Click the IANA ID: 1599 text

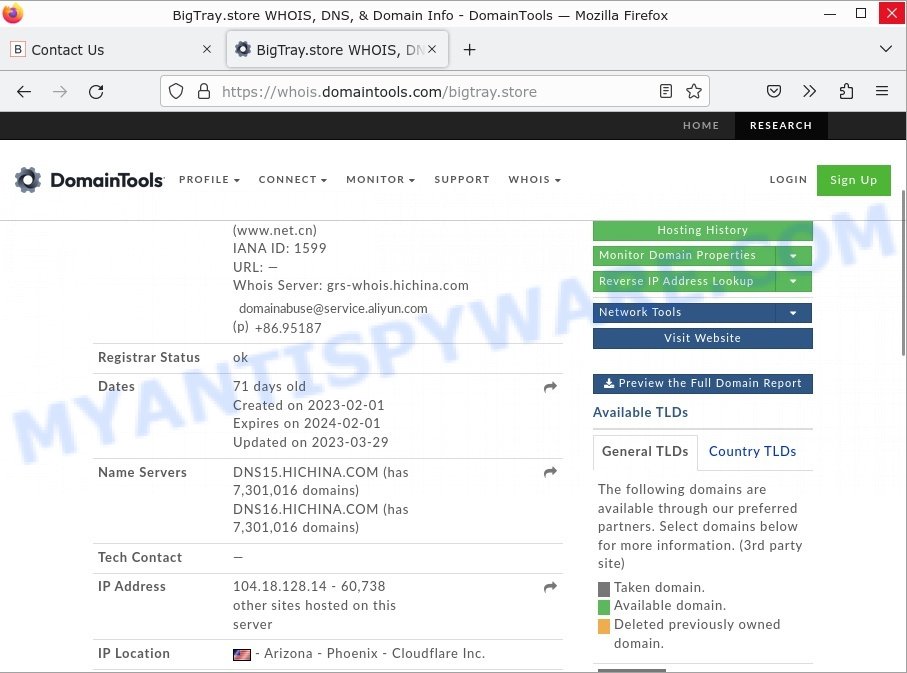(279, 249)
